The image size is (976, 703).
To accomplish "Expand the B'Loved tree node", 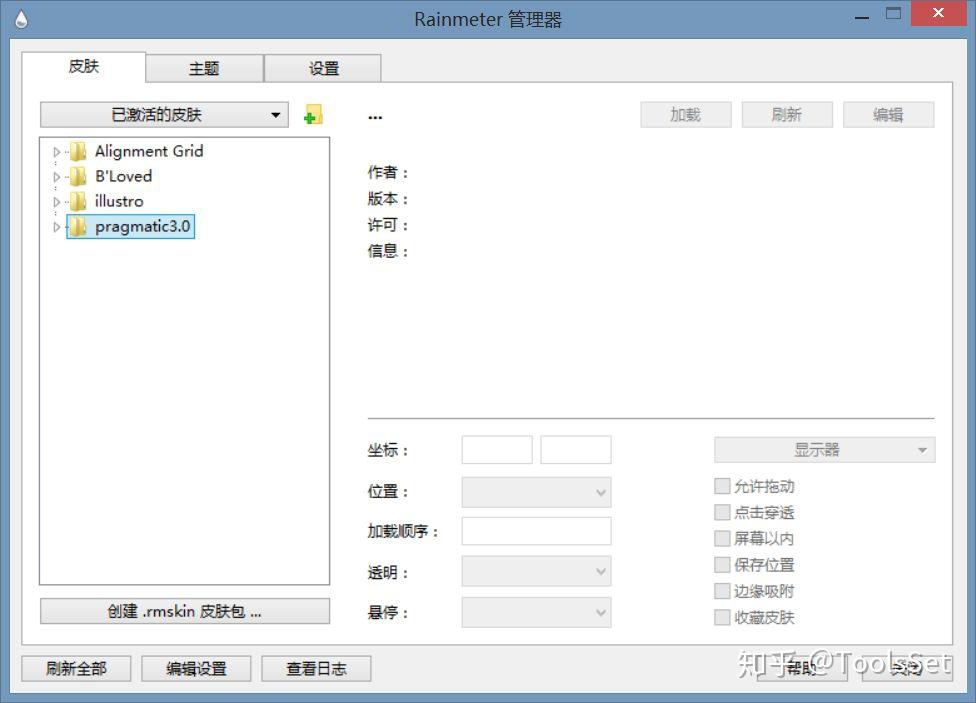I will (57, 177).
